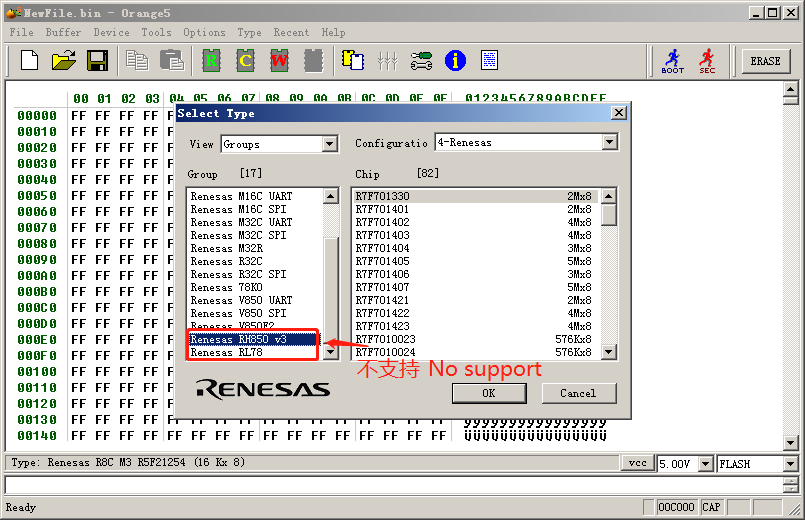Open the FLASH memory type dropdown
805x520 pixels.
click(x=790, y=464)
